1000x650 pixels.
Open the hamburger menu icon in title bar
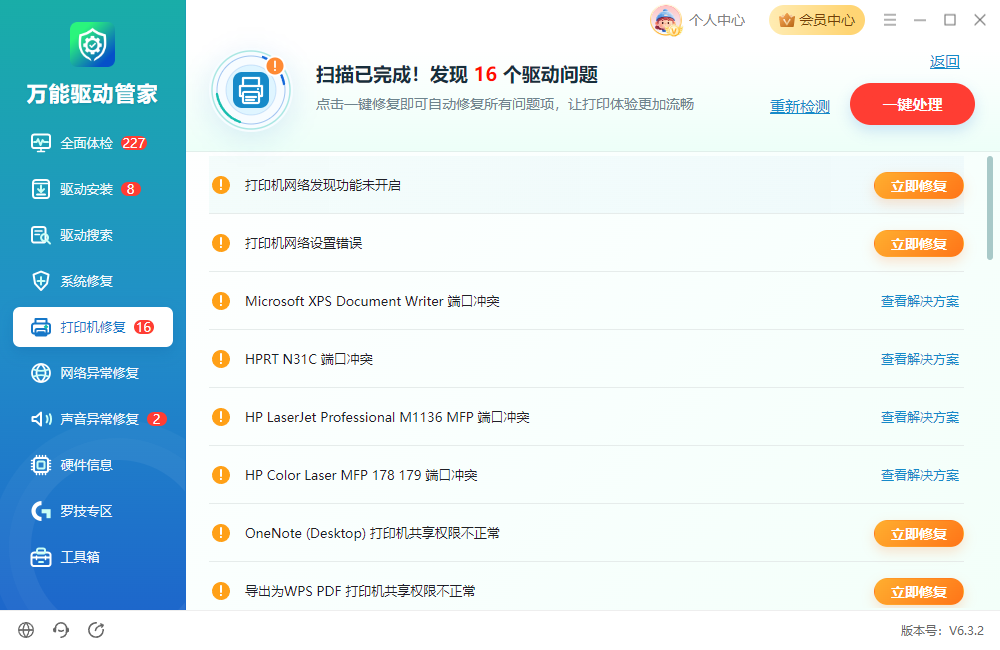pyautogui.click(x=890, y=20)
